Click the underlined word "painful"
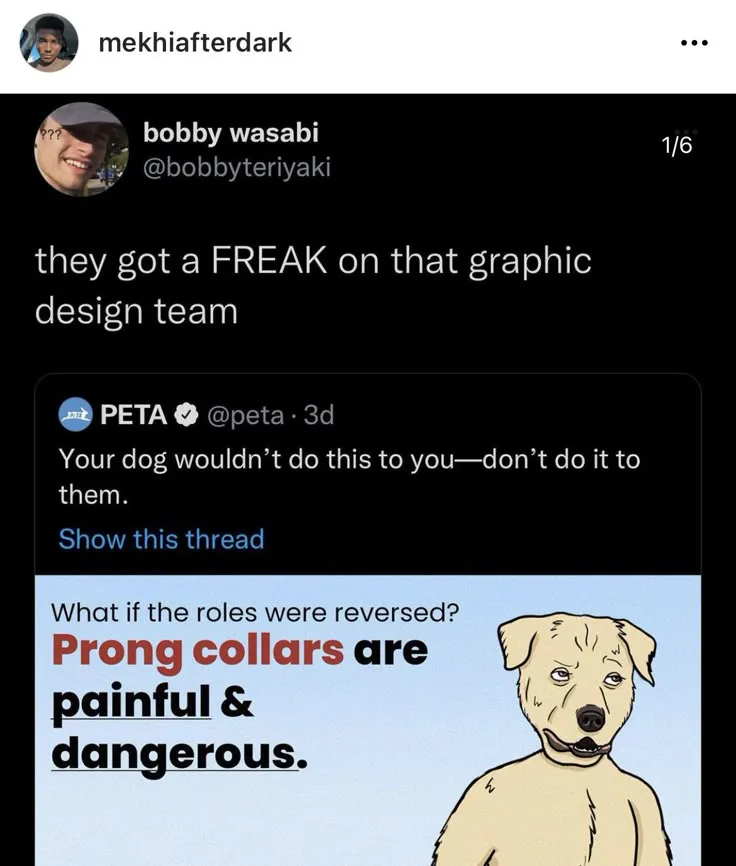This screenshot has width=736, height=866. click(x=131, y=701)
